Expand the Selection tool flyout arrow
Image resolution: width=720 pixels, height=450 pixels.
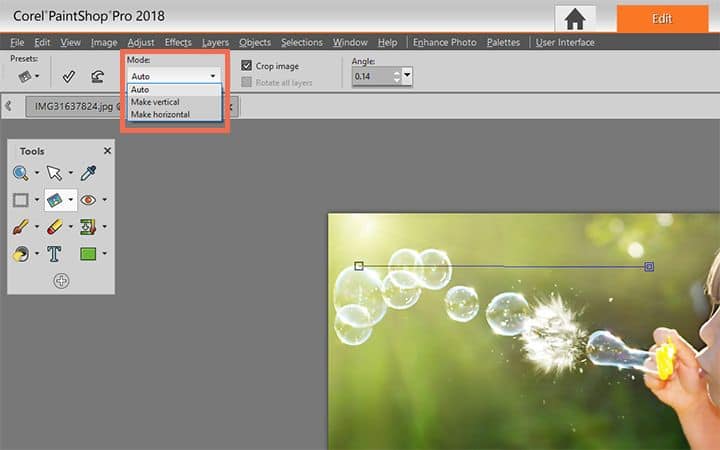point(37,200)
